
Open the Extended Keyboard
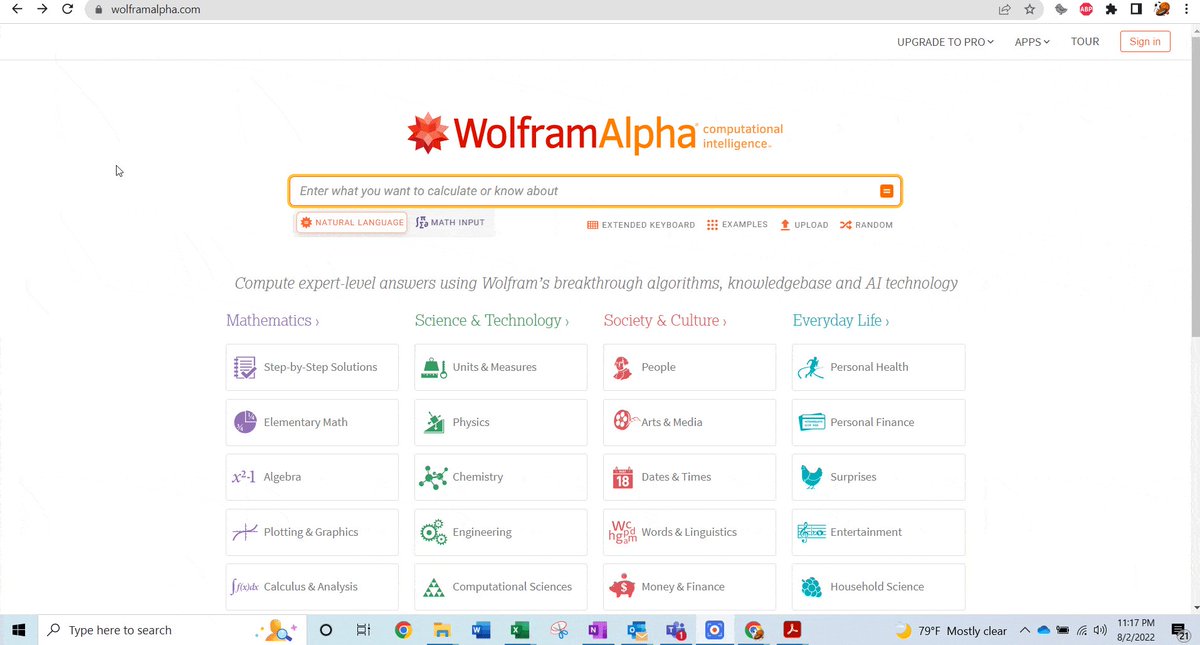point(641,225)
